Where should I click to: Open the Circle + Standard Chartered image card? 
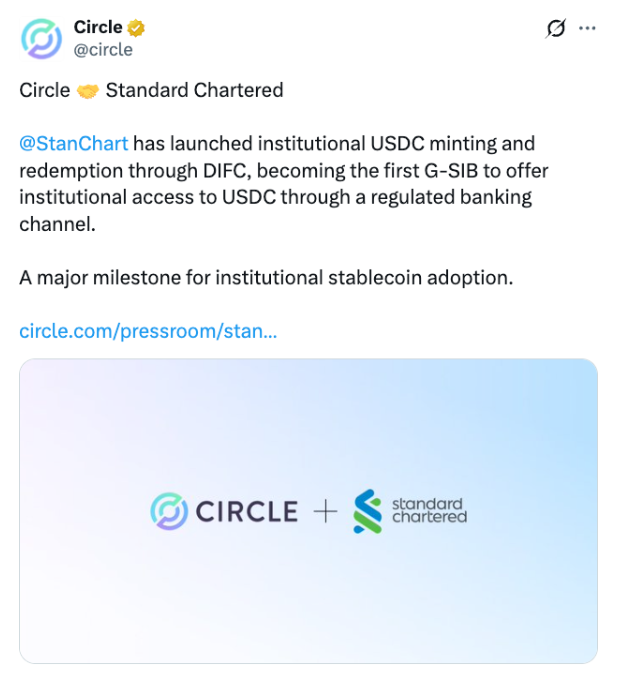point(309,511)
